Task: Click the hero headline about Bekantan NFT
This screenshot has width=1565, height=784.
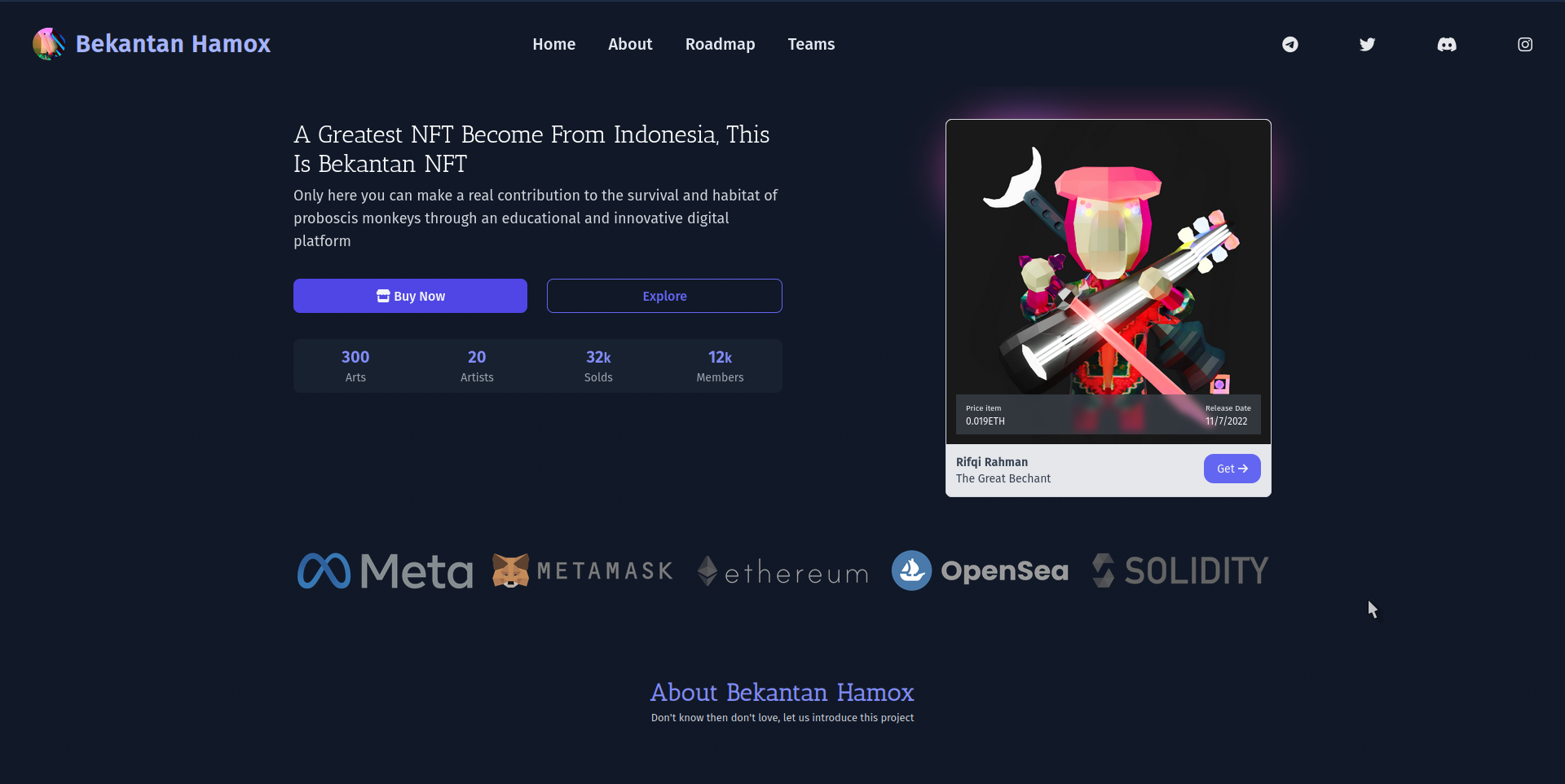Action: [531, 149]
